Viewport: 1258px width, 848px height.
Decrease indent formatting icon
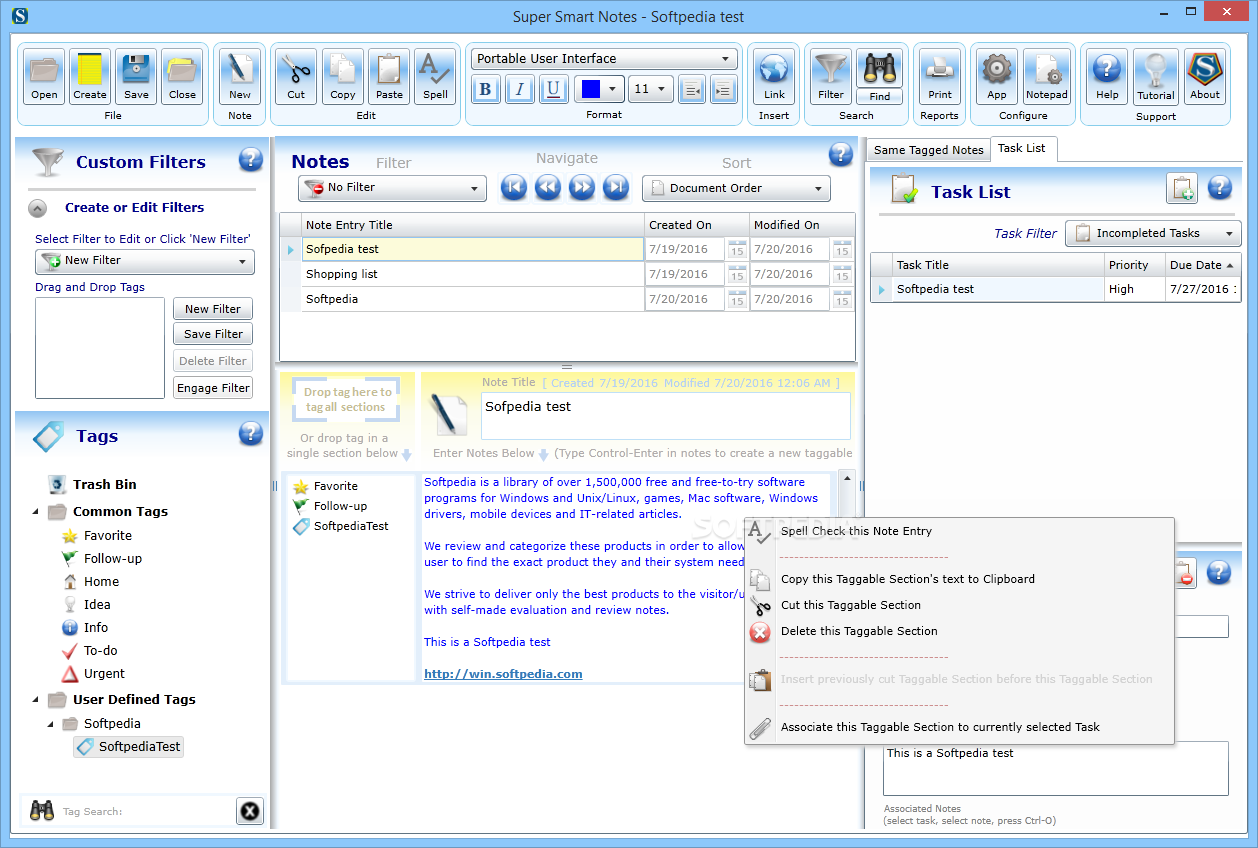click(692, 89)
